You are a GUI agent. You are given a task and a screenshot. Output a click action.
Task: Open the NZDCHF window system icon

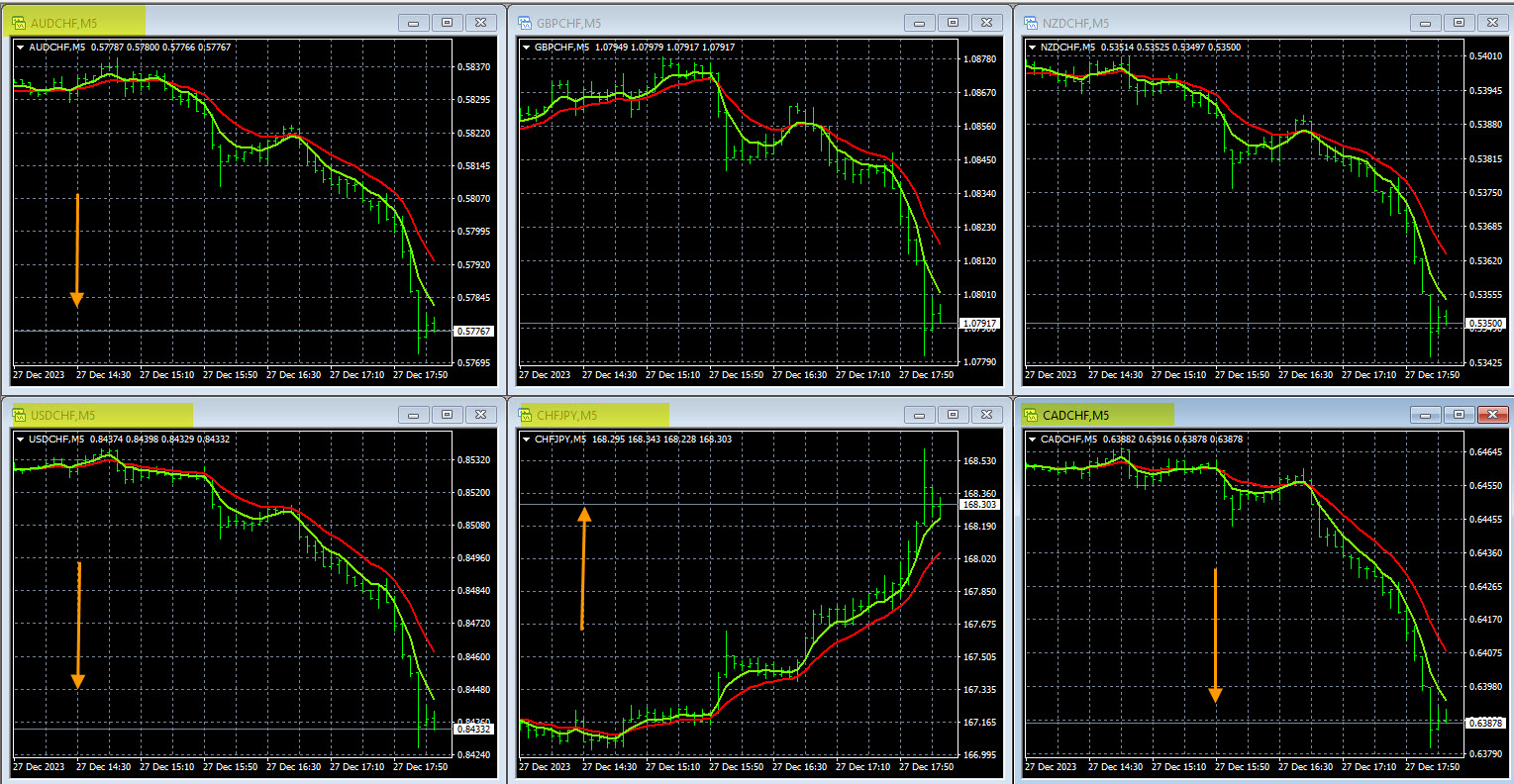[1030, 23]
